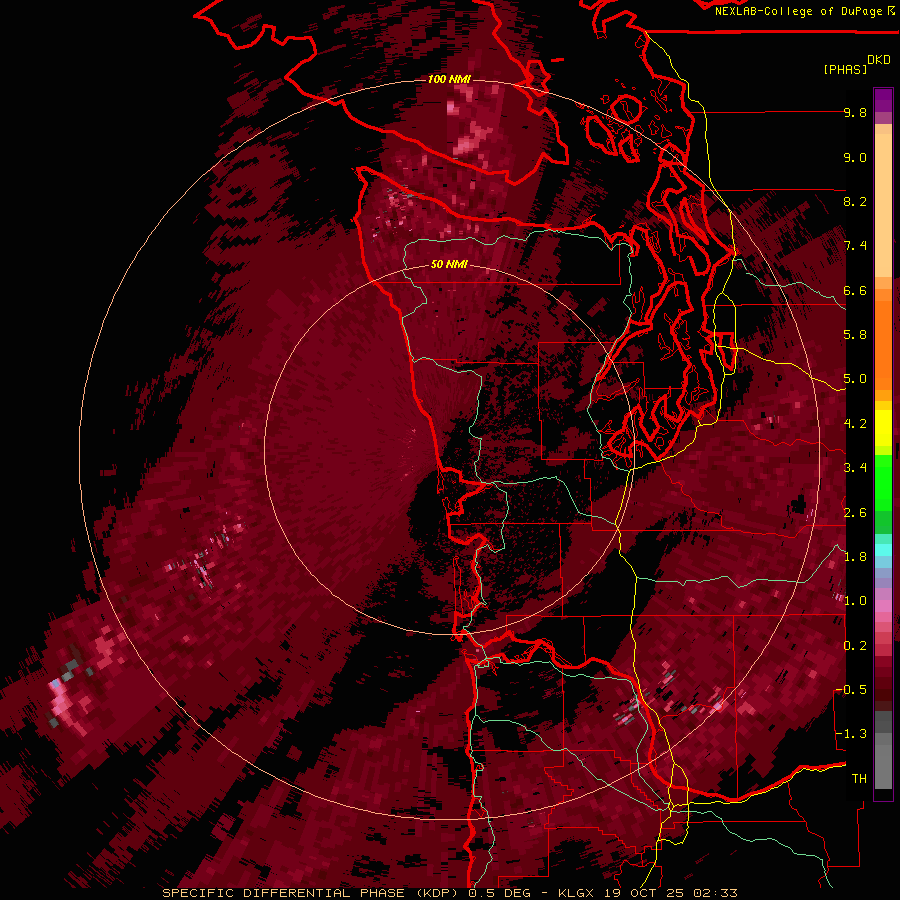Viewport: 900px width, 900px height.
Task: Click the Specific Differential Phase KLGX caption
Action: coord(449,893)
